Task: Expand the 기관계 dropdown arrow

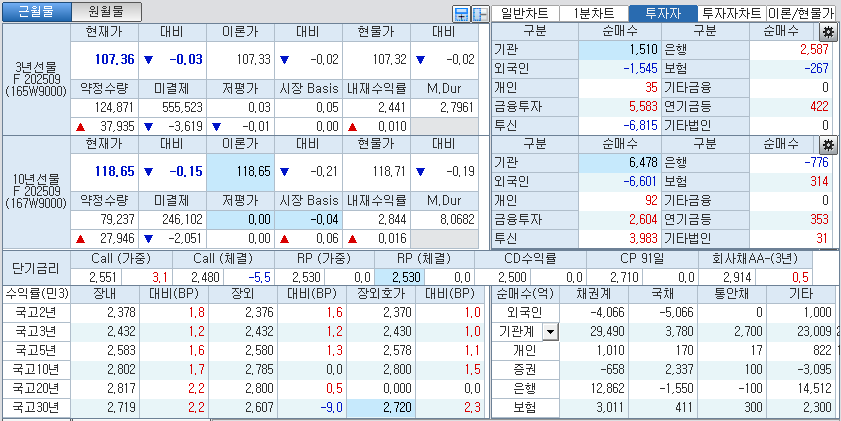Action: [550, 333]
